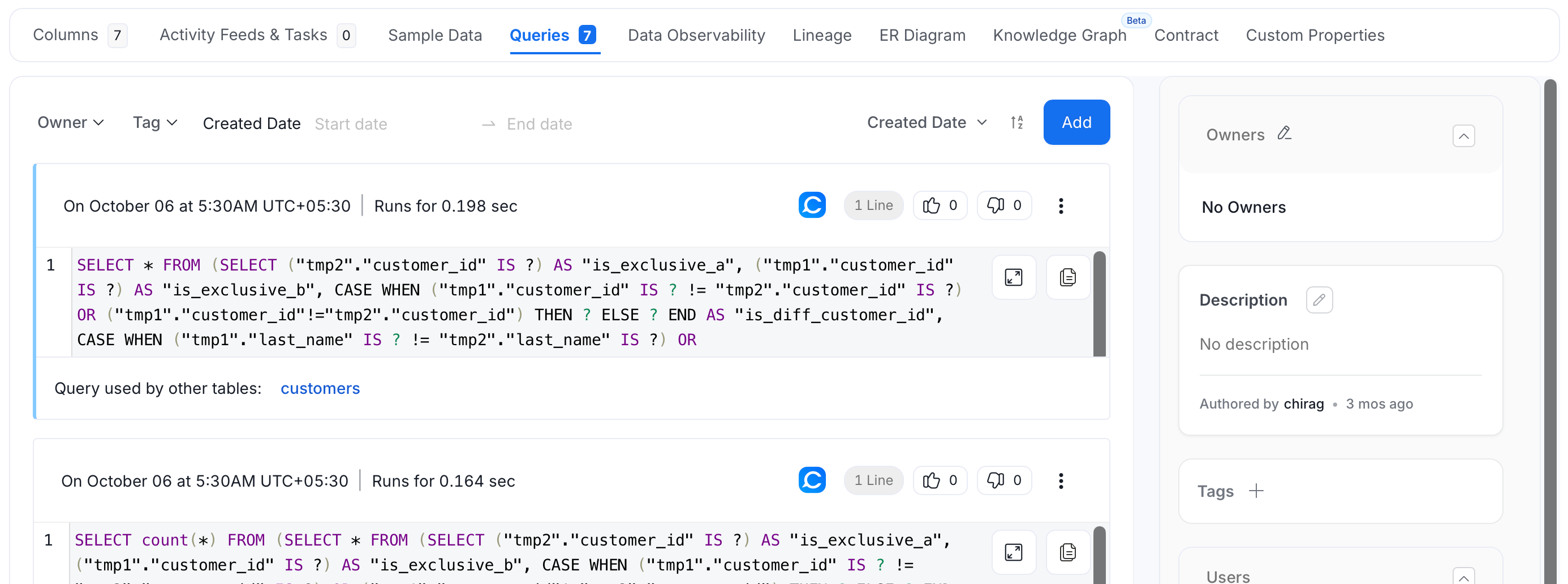This screenshot has width=1568, height=584.
Task: Open the Sample Data tab
Action: [x=434, y=35]
